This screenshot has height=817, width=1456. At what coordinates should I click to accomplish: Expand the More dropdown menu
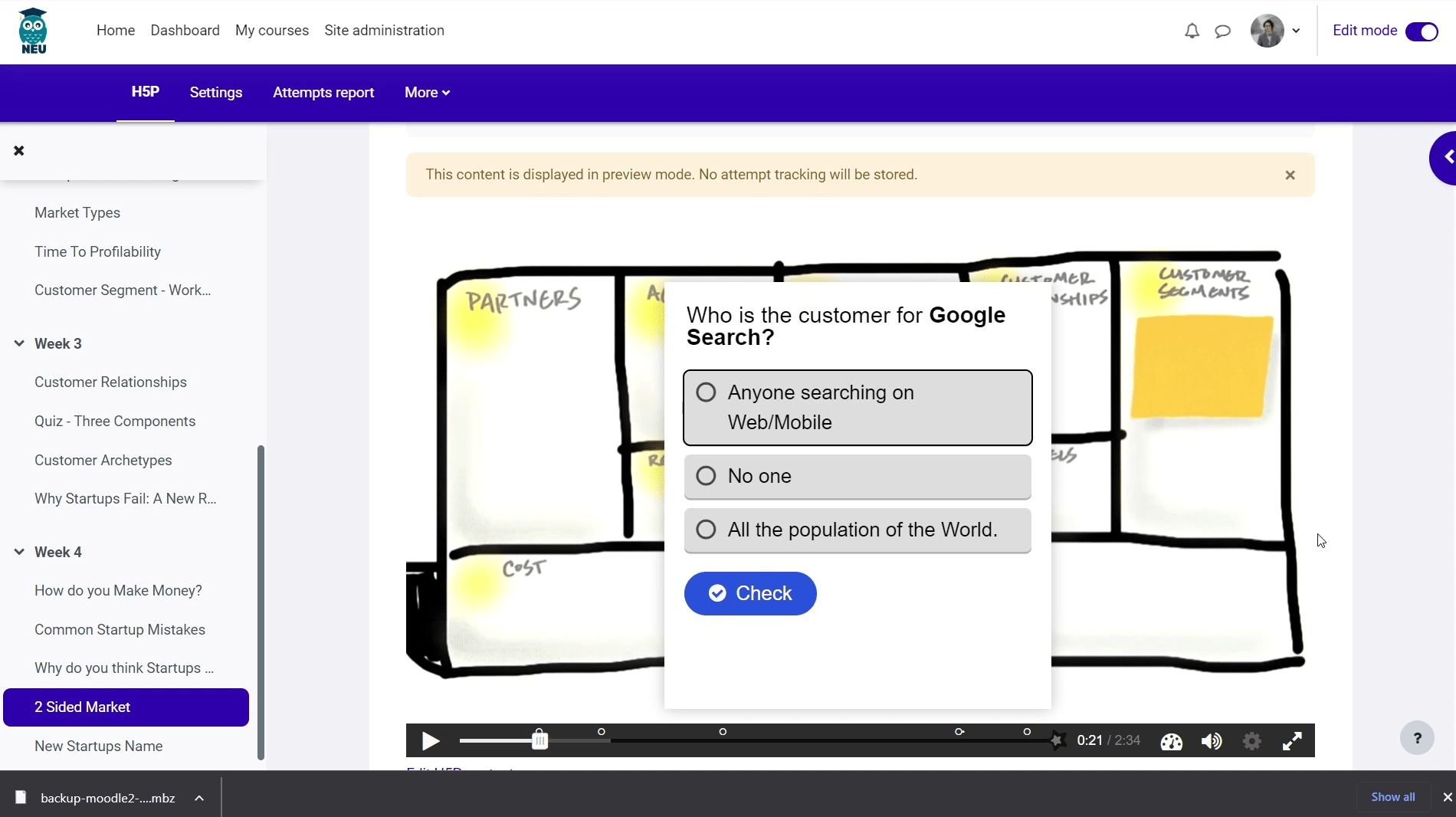427,93
